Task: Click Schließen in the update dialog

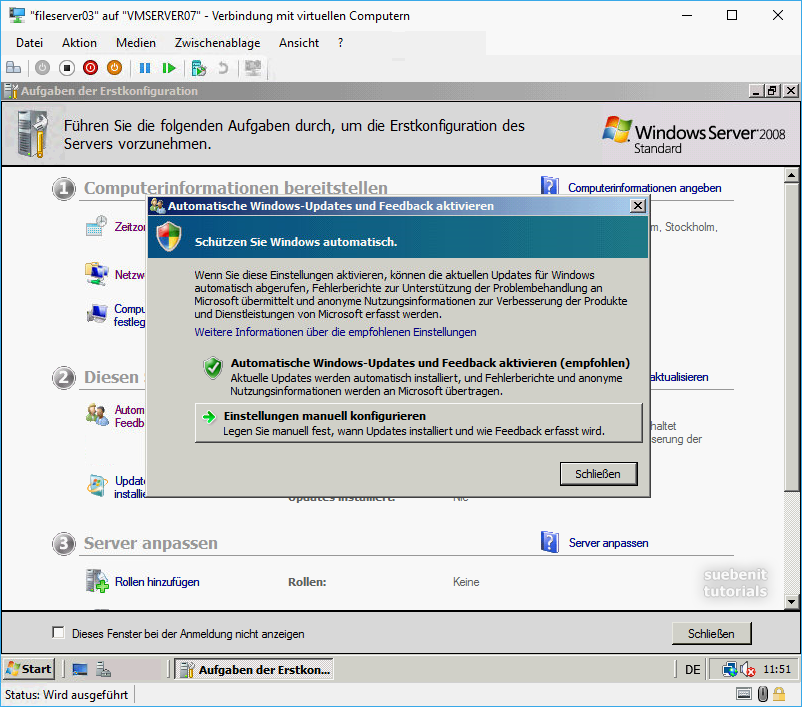Action: tap(598, 474)
